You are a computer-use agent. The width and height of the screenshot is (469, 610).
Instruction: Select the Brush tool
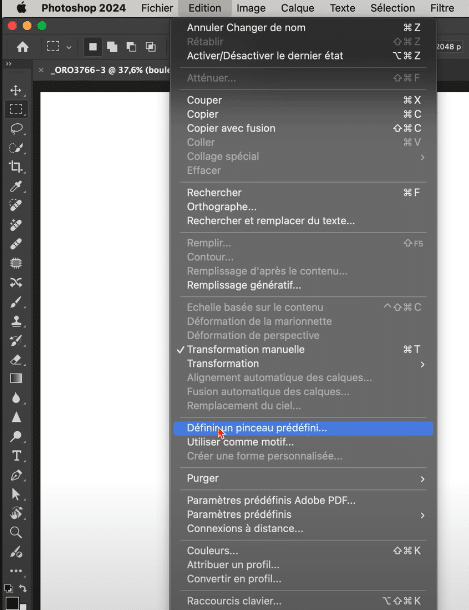point(16,302)
